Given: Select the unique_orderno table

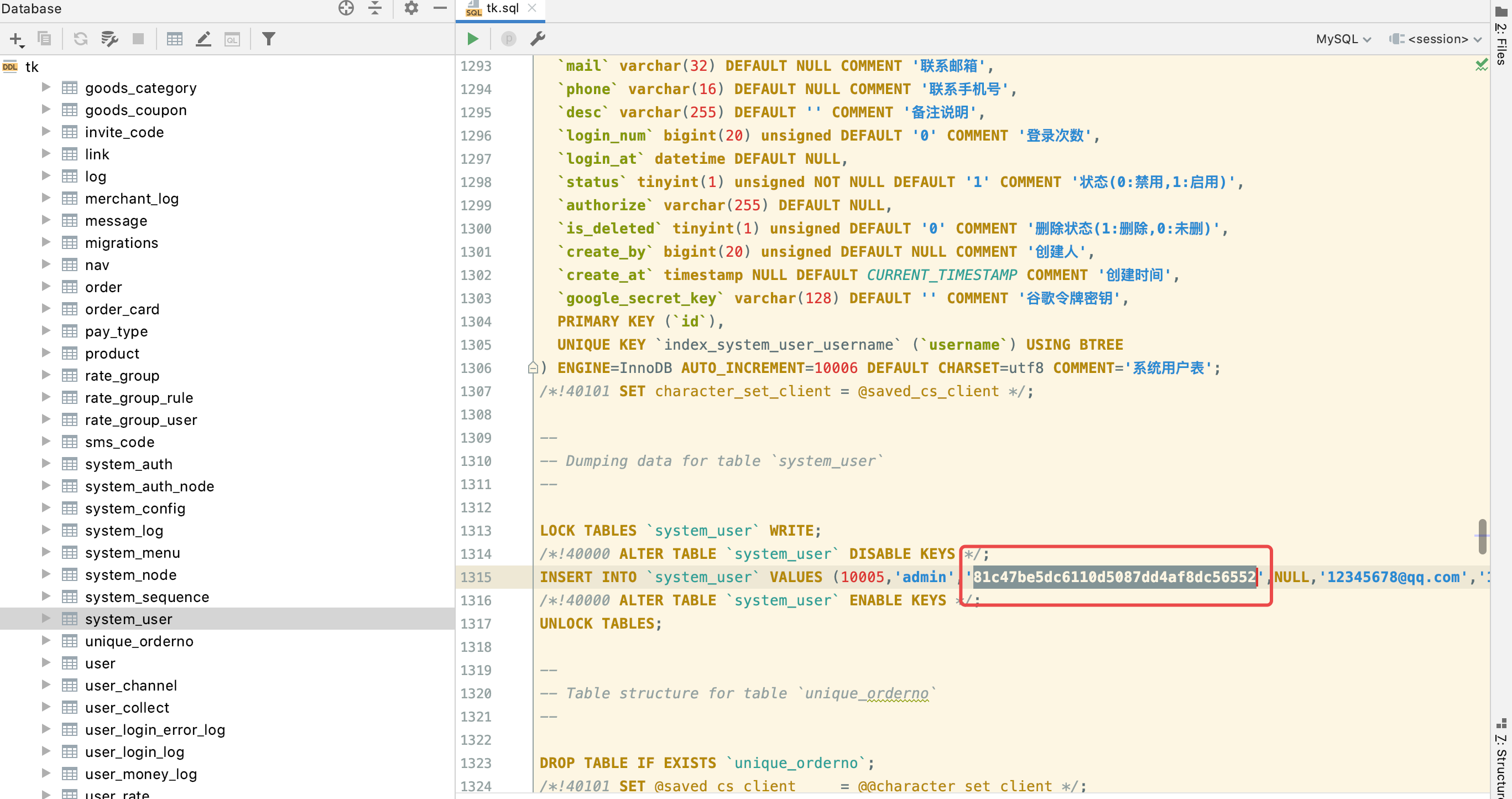Looking at the screenshot, I should [x=139, y=641].
